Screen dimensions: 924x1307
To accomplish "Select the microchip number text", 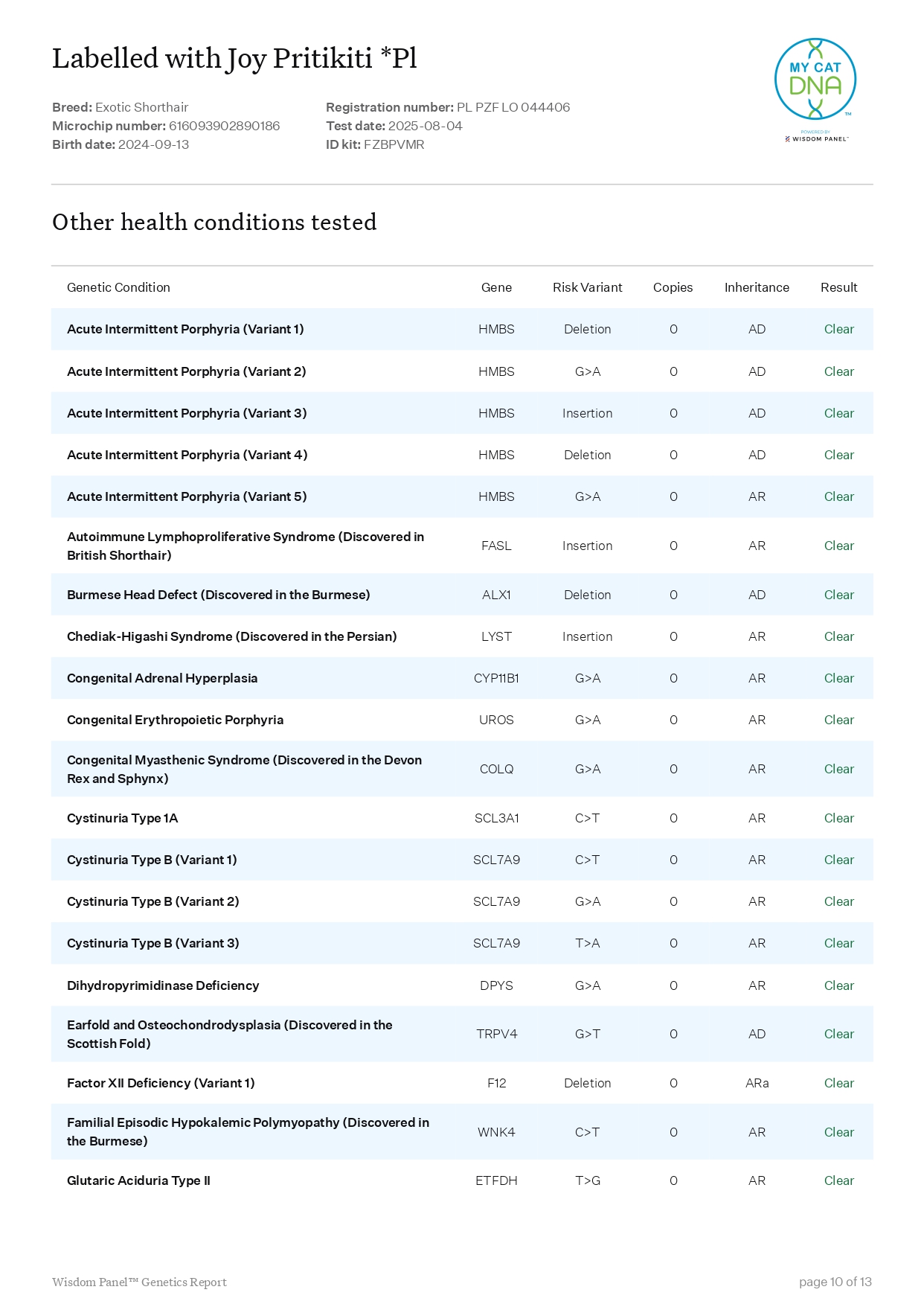I will pyautogui.click(x=224, y=126).
